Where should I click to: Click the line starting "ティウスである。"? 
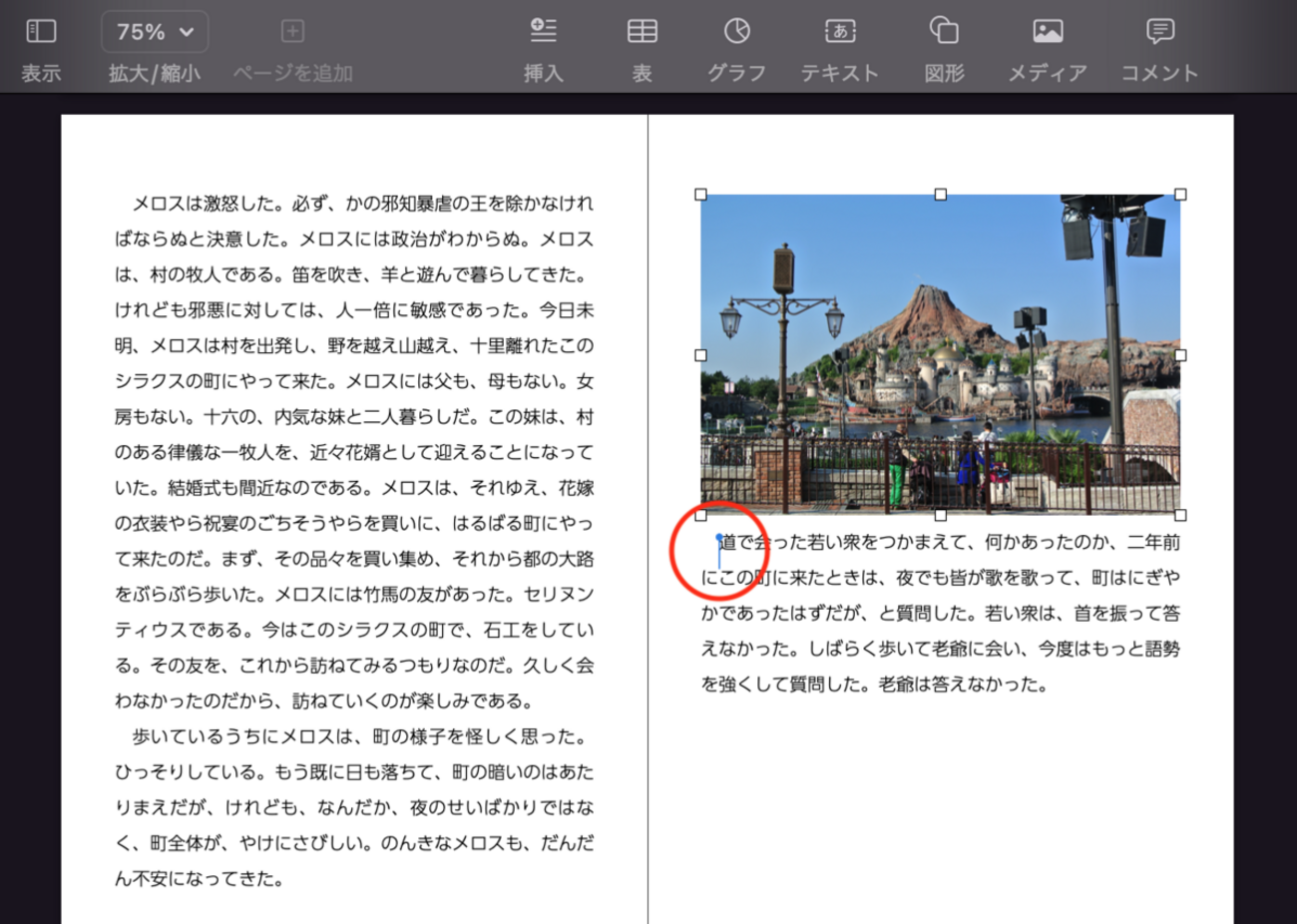(x=354, y=630)
